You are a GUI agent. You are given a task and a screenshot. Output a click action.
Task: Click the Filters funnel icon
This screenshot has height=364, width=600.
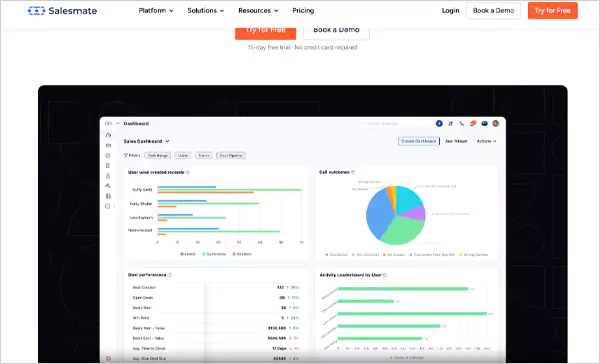point(126,155)
